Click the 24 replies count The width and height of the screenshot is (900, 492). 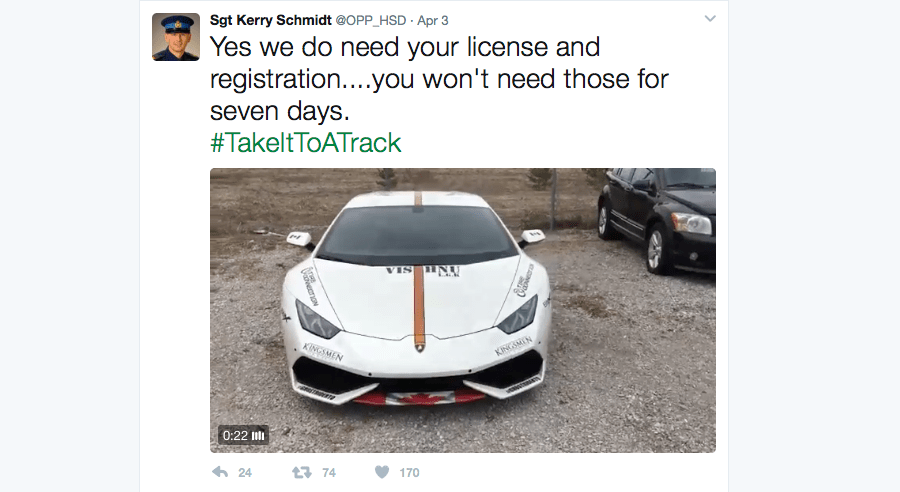[x=245, y=472]
